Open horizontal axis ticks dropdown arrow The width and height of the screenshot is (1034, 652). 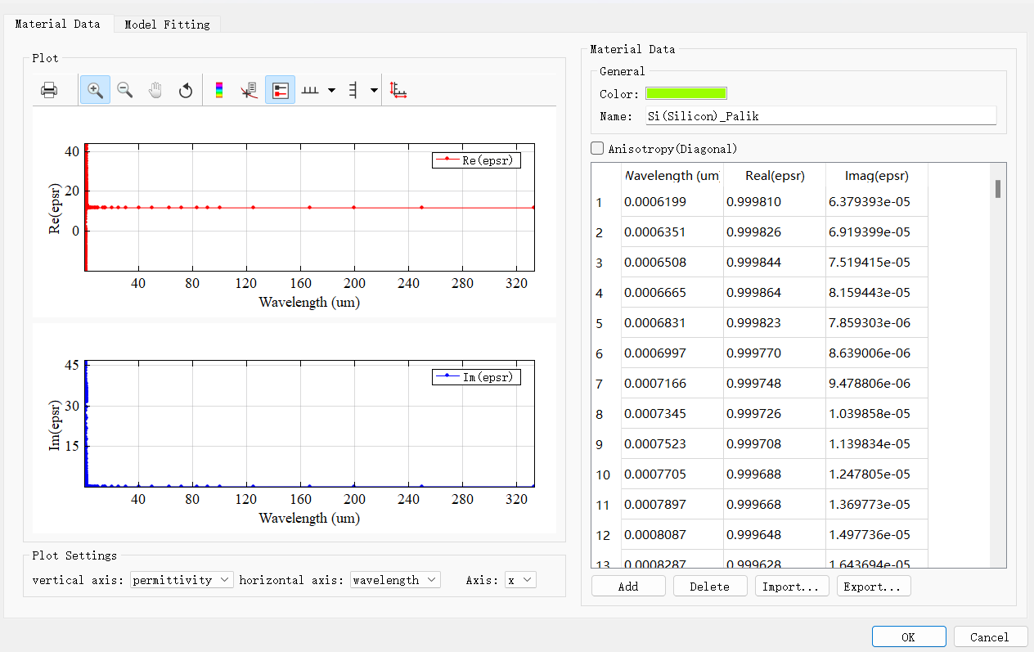(332, 90)
